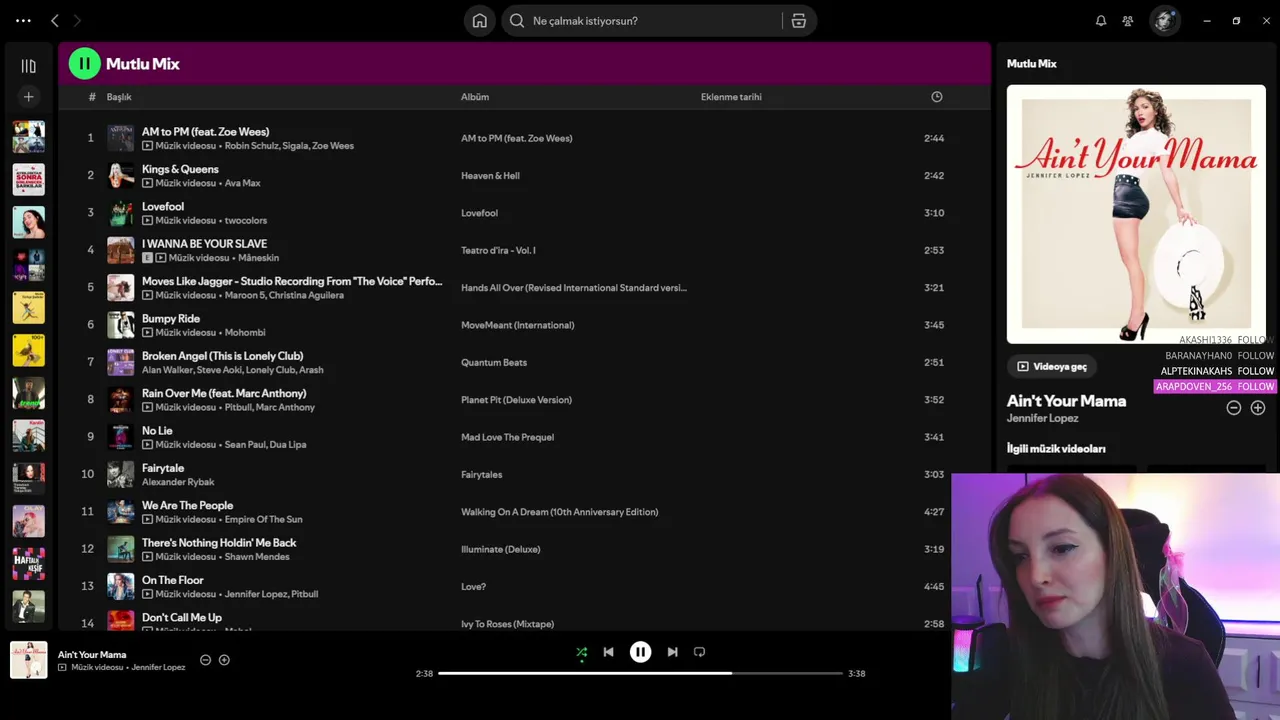Skip to the previous track
This screenshot has width=1280, height=720.
[608, 652]
